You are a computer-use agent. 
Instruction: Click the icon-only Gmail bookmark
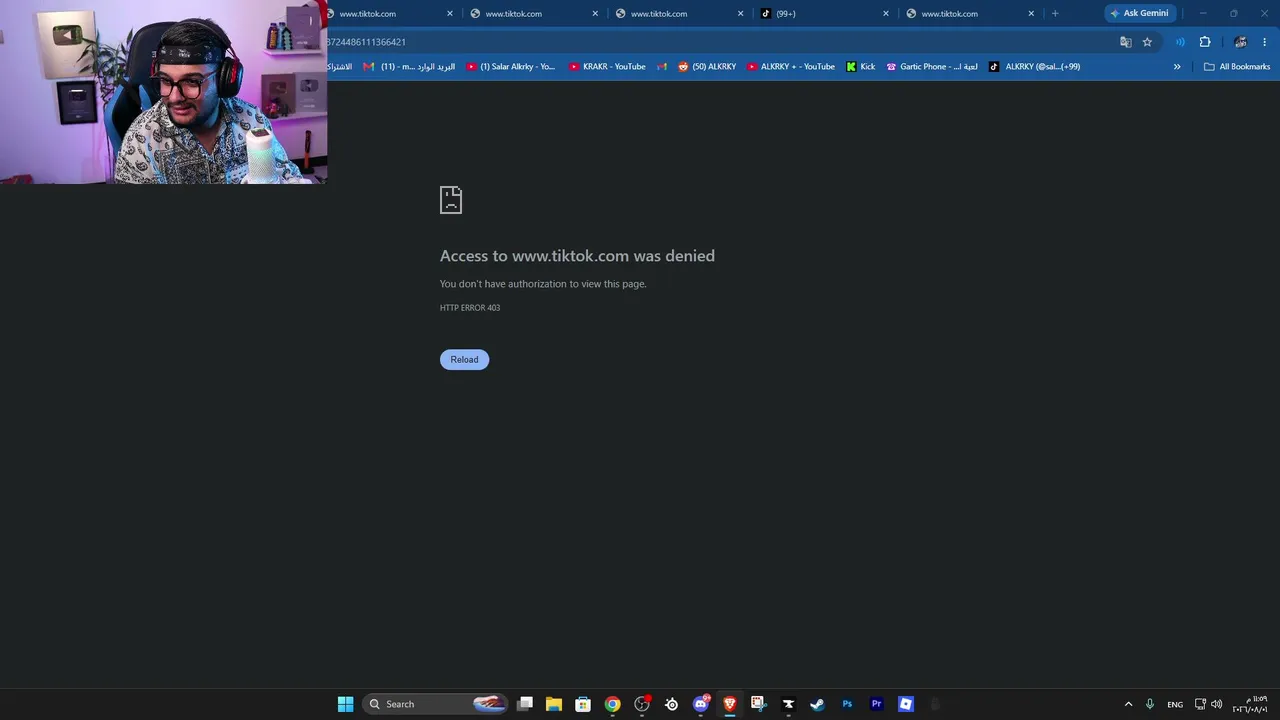tap(662, 67)
